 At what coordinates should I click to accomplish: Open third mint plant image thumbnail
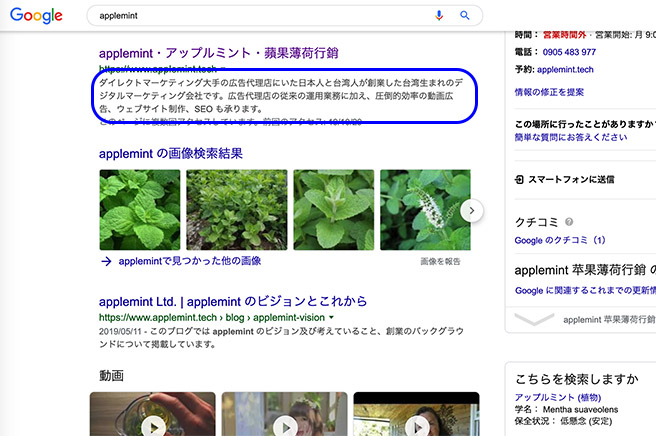coord(334,210)
